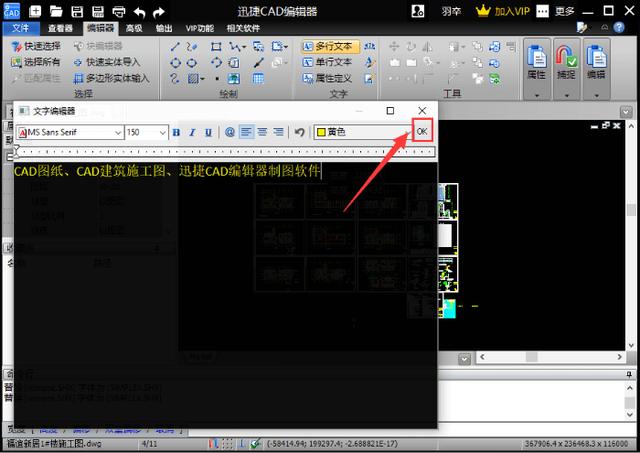
Task: Click the @ symbol insert icon
Action: [230, 132]
